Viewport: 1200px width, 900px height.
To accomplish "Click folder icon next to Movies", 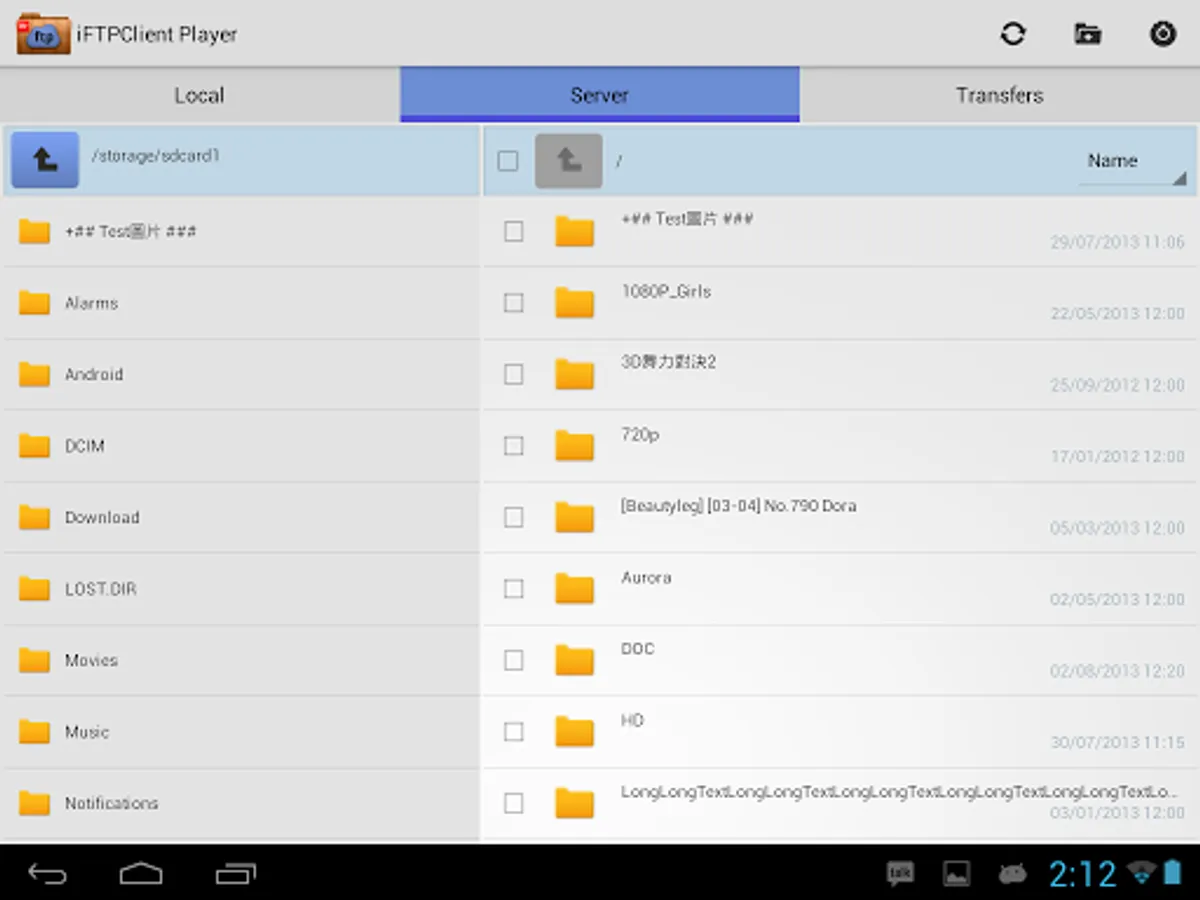I will click(x=34, y=660).
